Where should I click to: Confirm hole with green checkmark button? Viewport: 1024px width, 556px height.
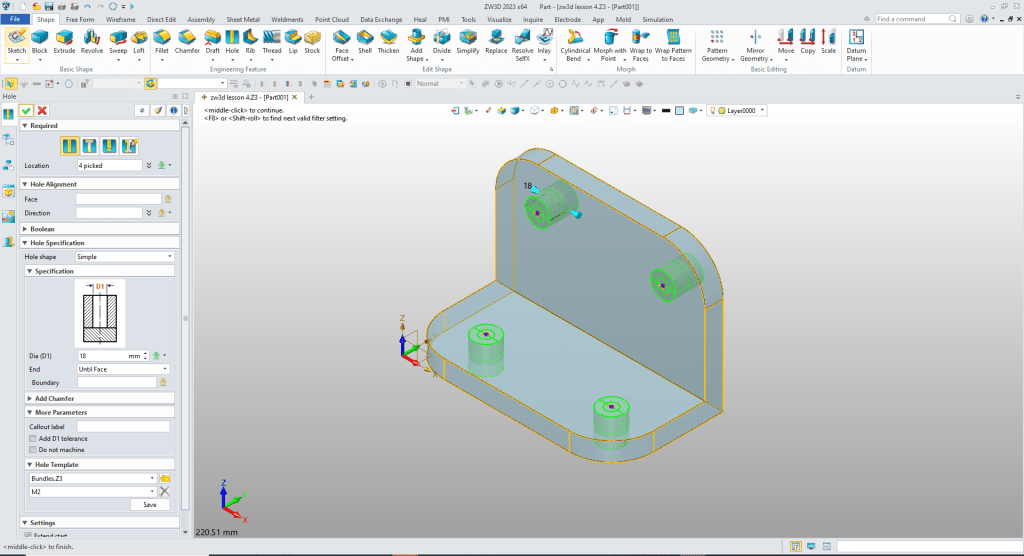click(x=26, y=110)
